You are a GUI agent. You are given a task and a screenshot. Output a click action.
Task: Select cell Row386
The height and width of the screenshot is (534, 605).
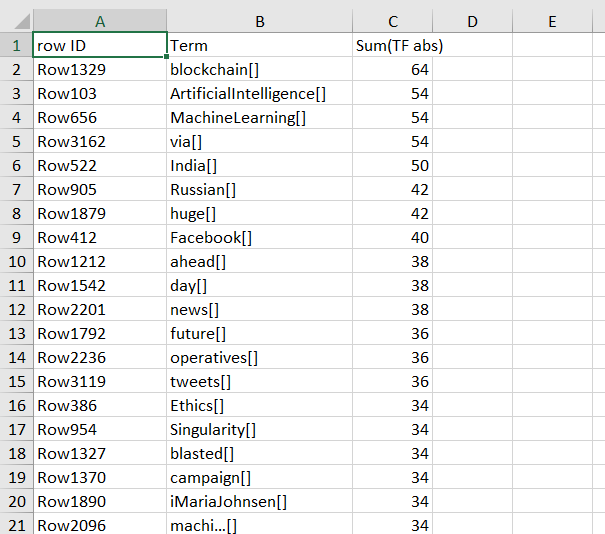(x=100, y=406)
